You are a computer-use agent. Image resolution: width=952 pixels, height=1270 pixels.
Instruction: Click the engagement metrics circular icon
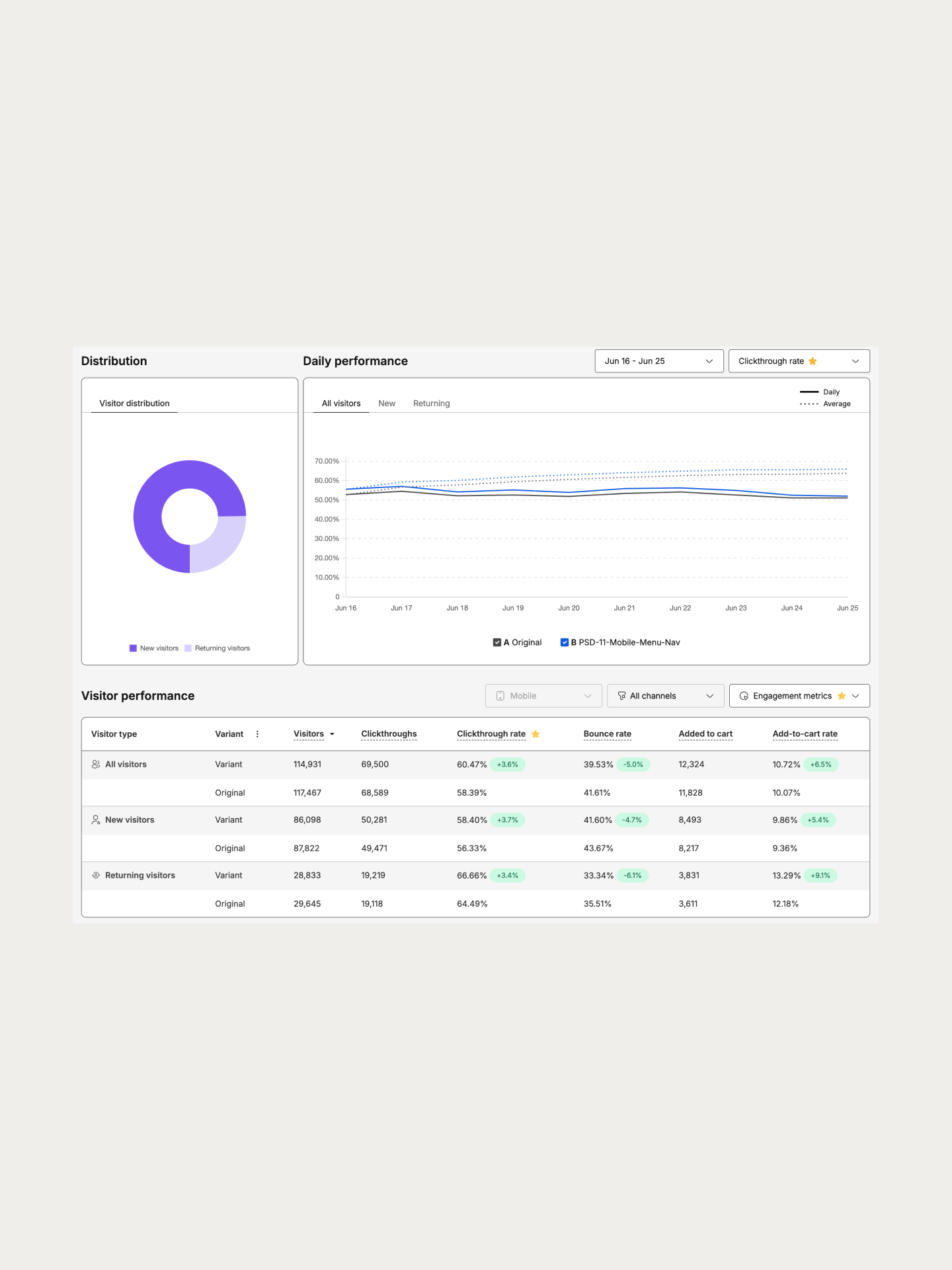tap(744, 696)
